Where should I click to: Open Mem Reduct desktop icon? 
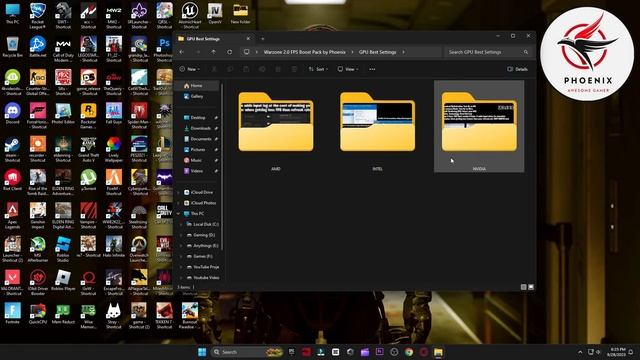(63, 313)
